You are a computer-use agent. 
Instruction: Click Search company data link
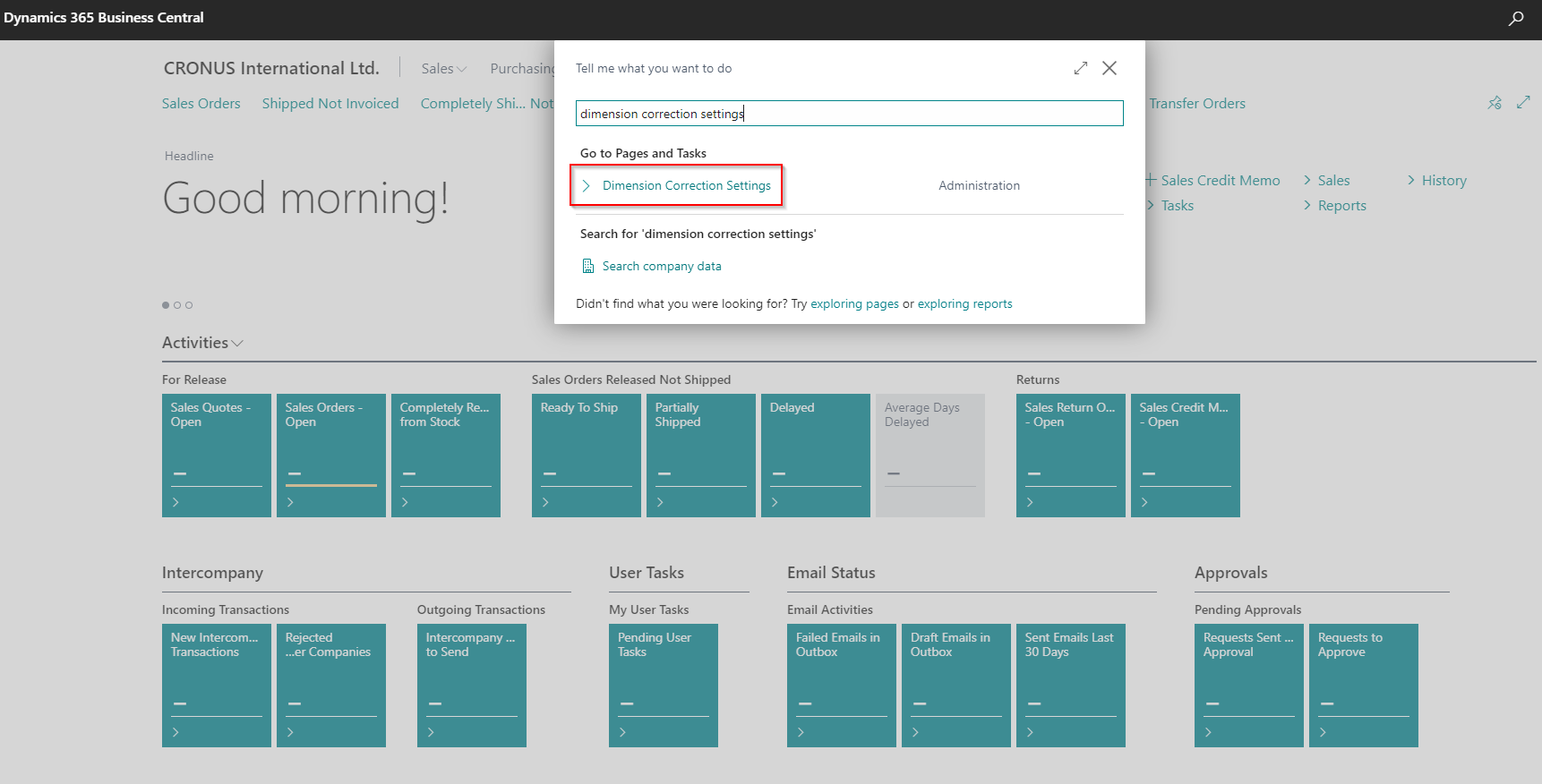pyautogui.click(x=662, y=266)
